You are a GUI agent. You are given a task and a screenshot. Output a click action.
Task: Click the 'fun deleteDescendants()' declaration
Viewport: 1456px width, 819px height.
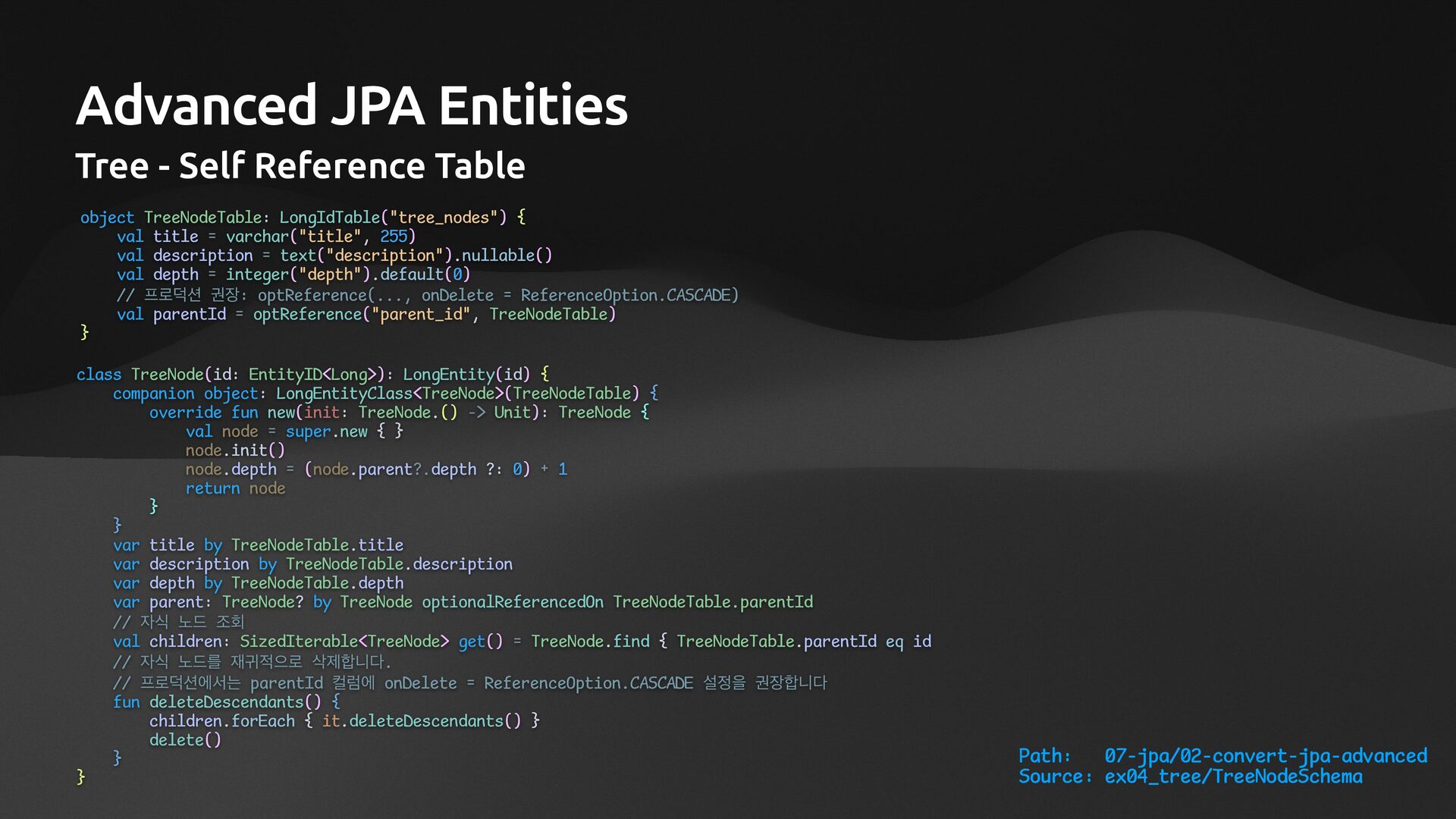pyautogui.click(x=226, y=702)
